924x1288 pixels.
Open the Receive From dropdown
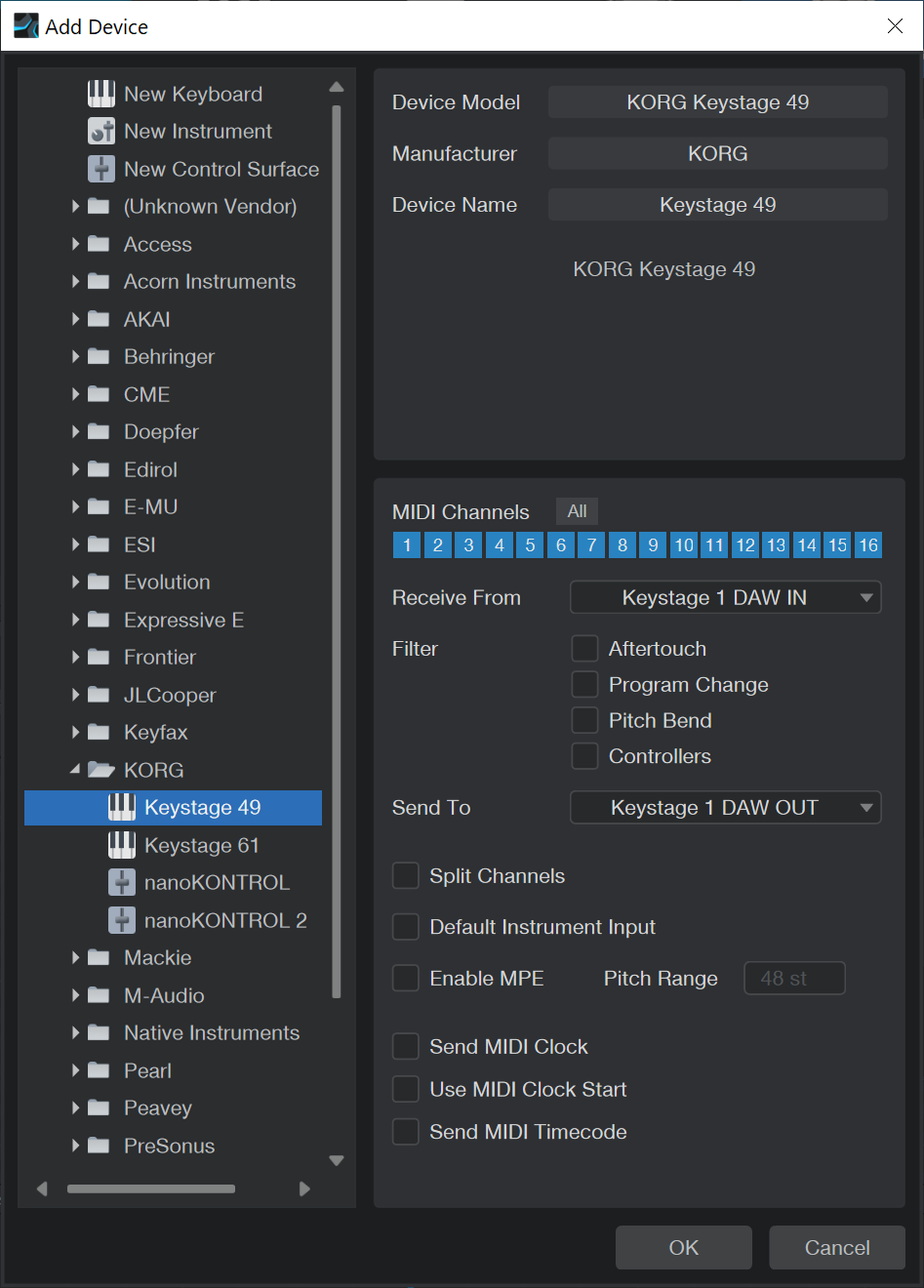click(x=725, y=597)
